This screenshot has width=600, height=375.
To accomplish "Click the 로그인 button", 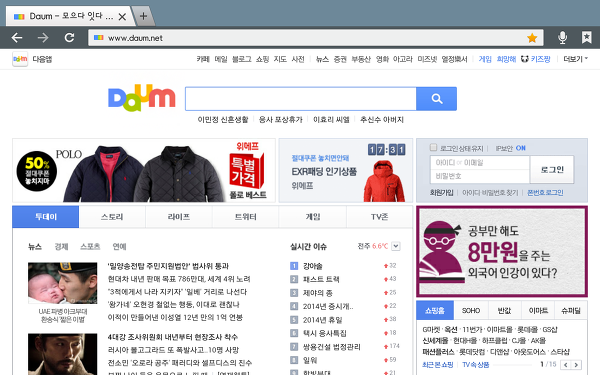I will pyautogui.click(x=552, y=170).
